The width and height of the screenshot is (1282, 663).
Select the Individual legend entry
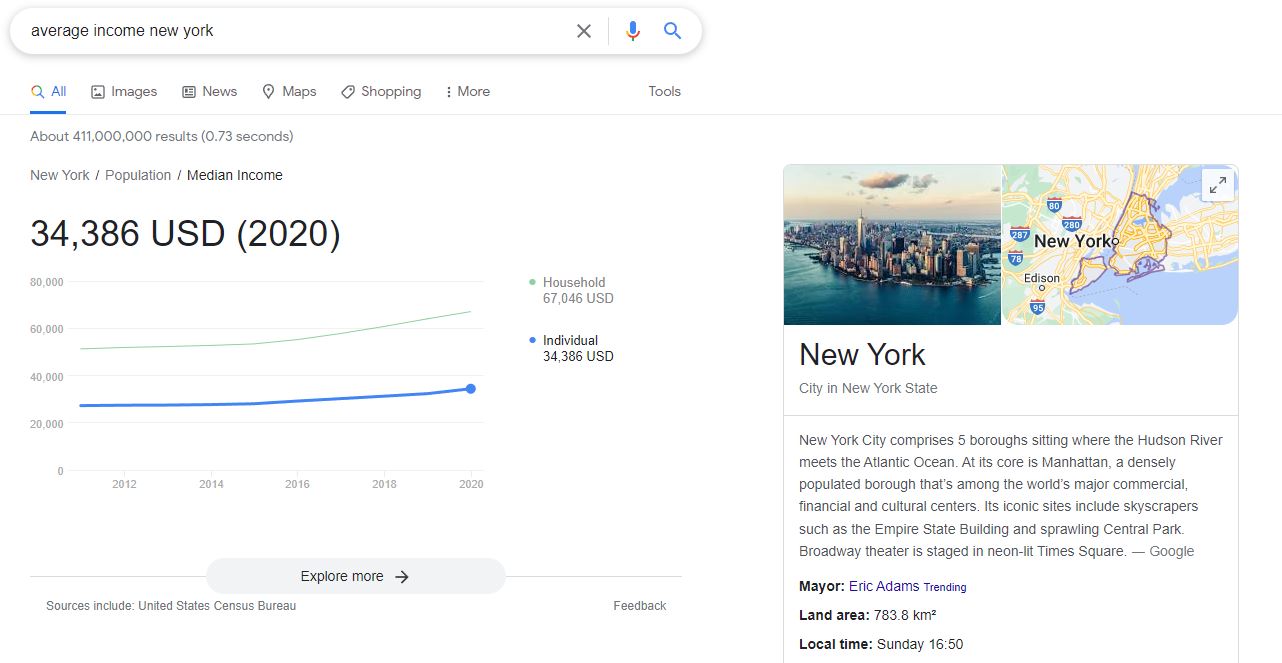[571, 348]
